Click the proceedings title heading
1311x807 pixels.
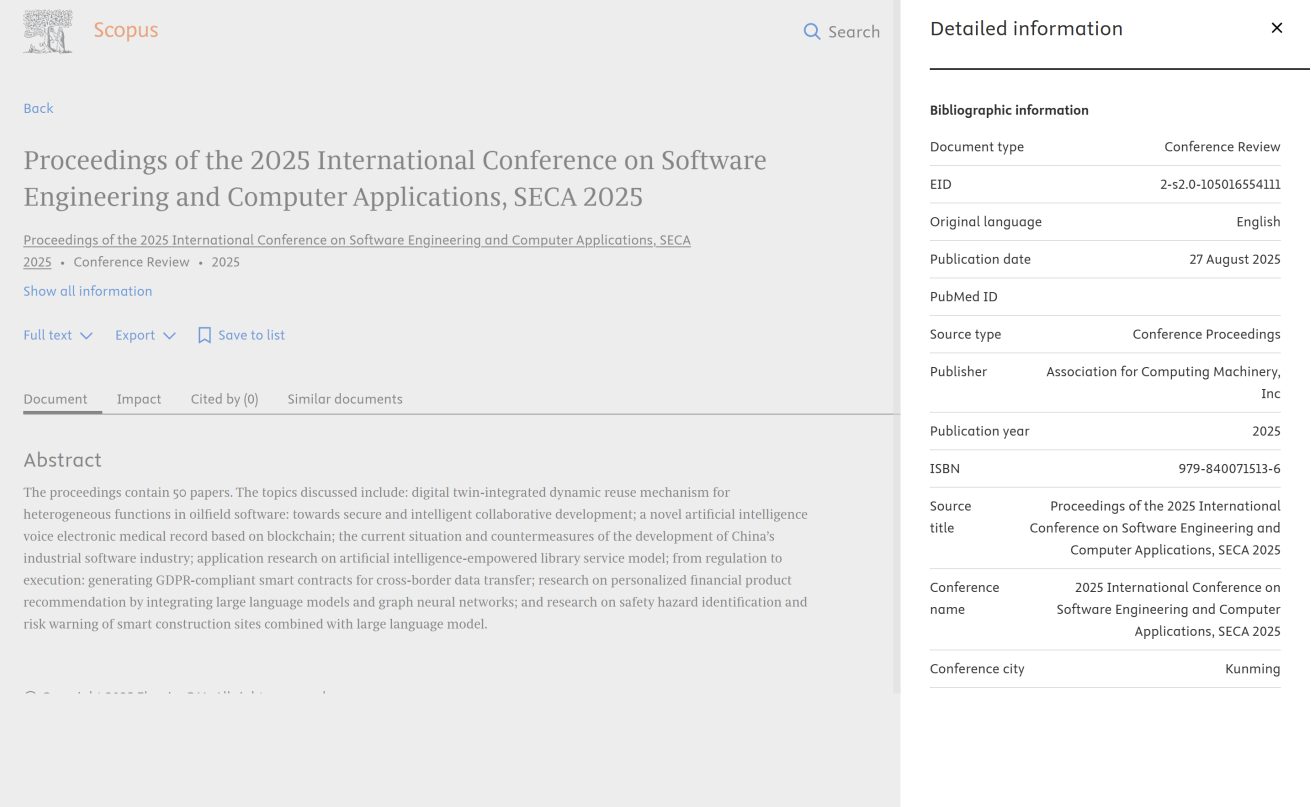pyautogui.click(x=395, y=178)
